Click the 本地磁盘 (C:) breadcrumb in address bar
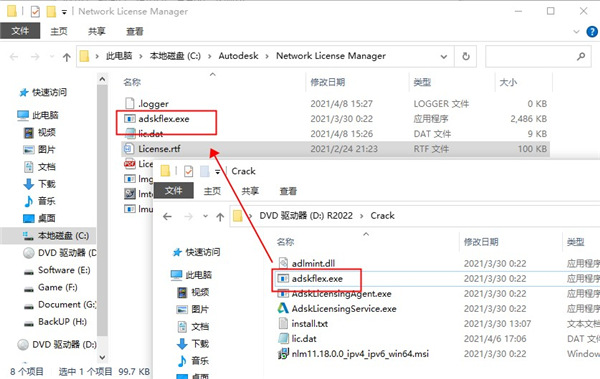The height and width of the screenshot is (379, 600). (175, 56)
